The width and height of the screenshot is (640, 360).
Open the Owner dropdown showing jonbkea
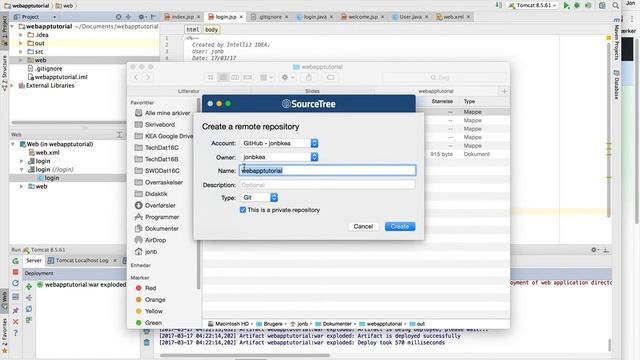click(x=279, y=157)
